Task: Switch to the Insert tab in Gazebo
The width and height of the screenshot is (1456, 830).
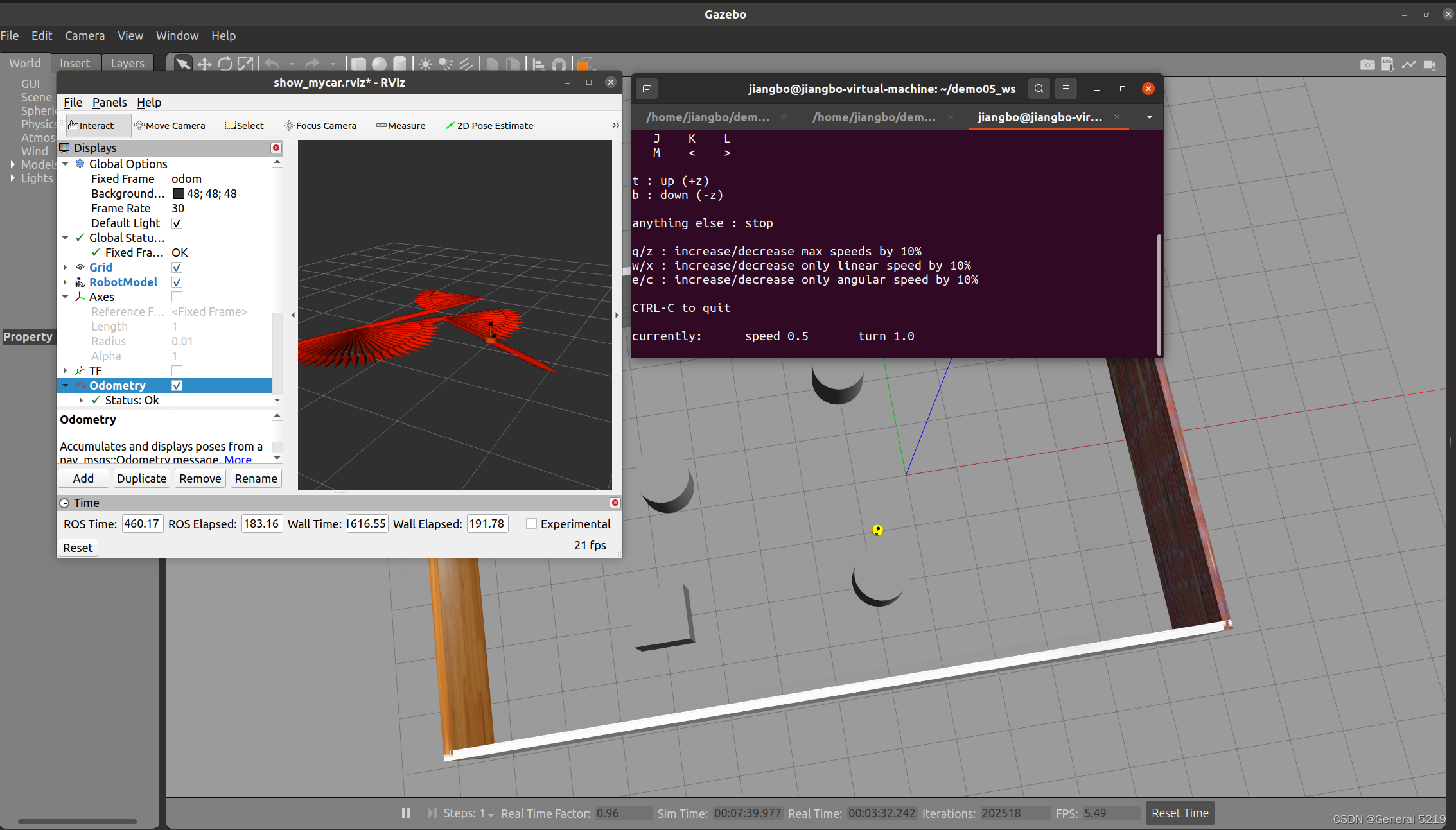Action: click(75, 63)
